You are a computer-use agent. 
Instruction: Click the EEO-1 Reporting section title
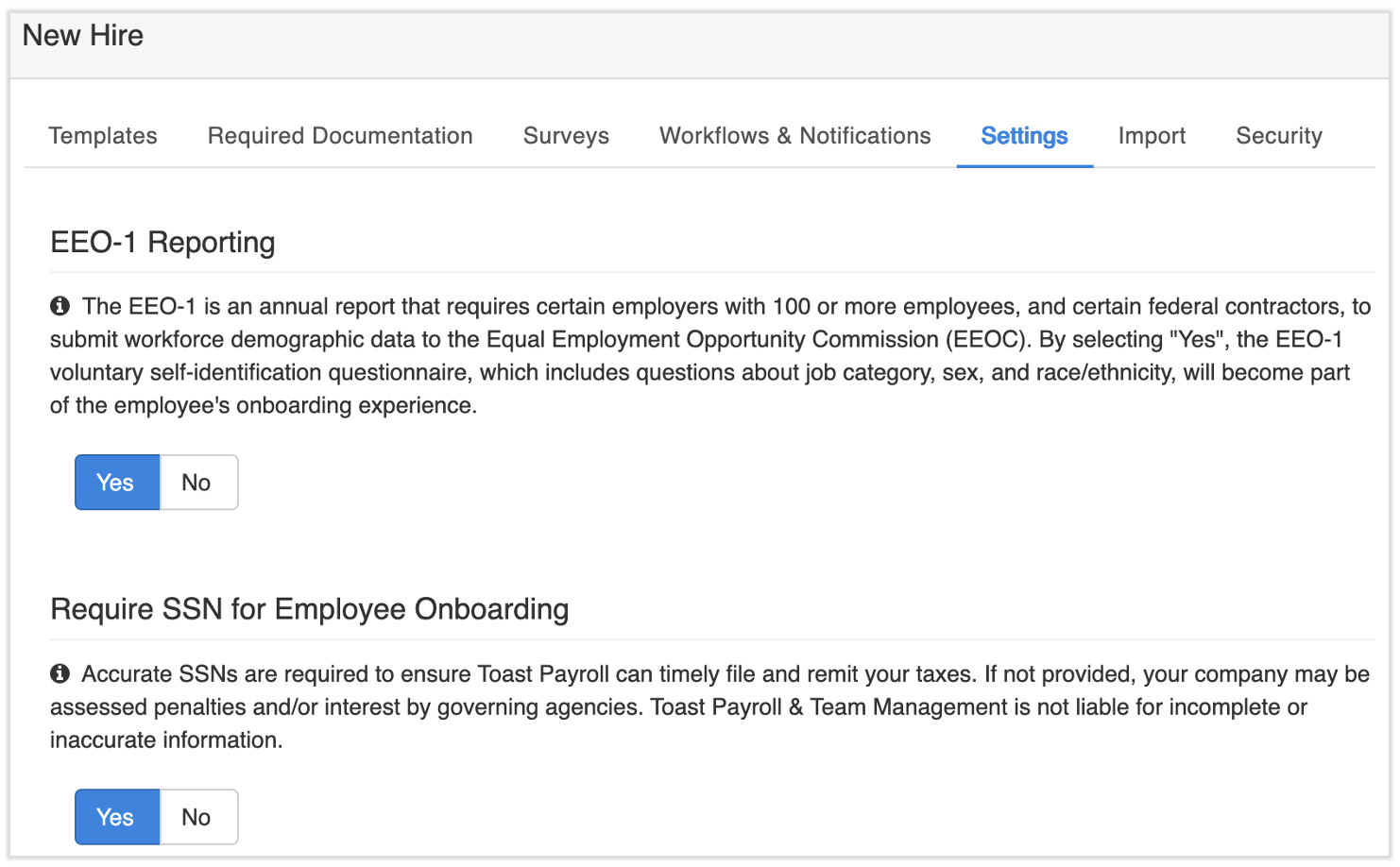pos(162,242)
